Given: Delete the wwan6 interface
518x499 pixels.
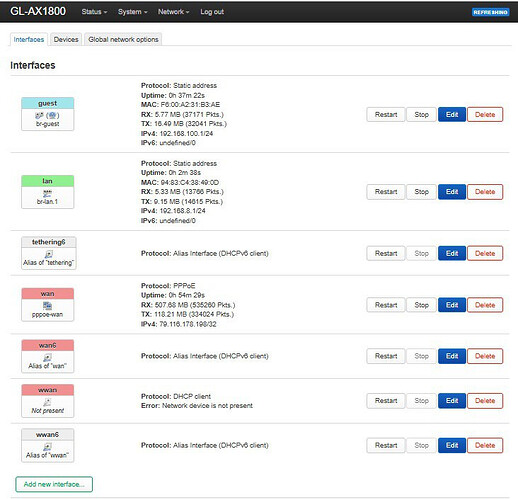Looking at the screenshot, I should click(x=485, y=445).
